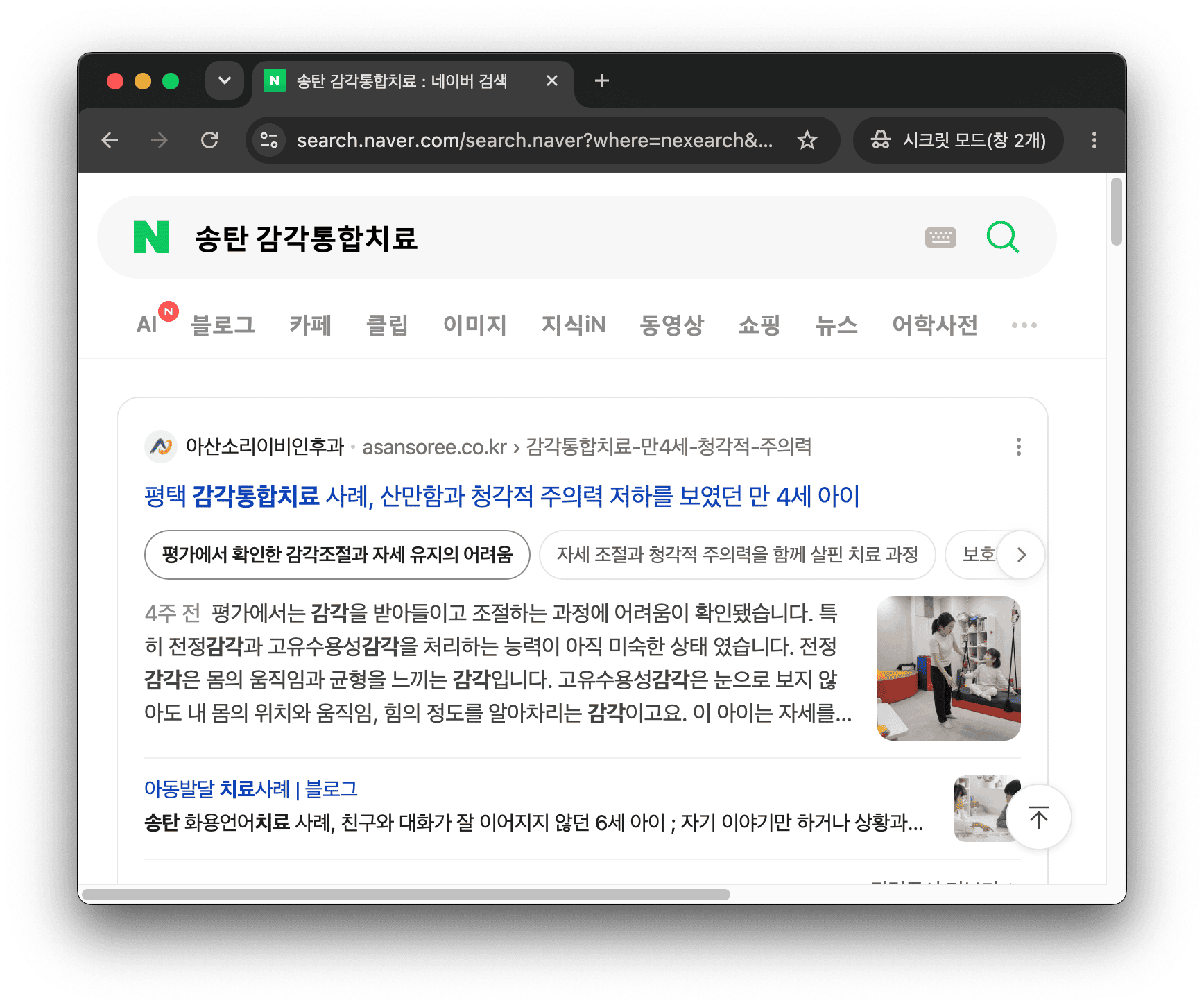Bookmark this page with the star icon
This screenshot has height=1007, width=1204.
tap(807, 140)
